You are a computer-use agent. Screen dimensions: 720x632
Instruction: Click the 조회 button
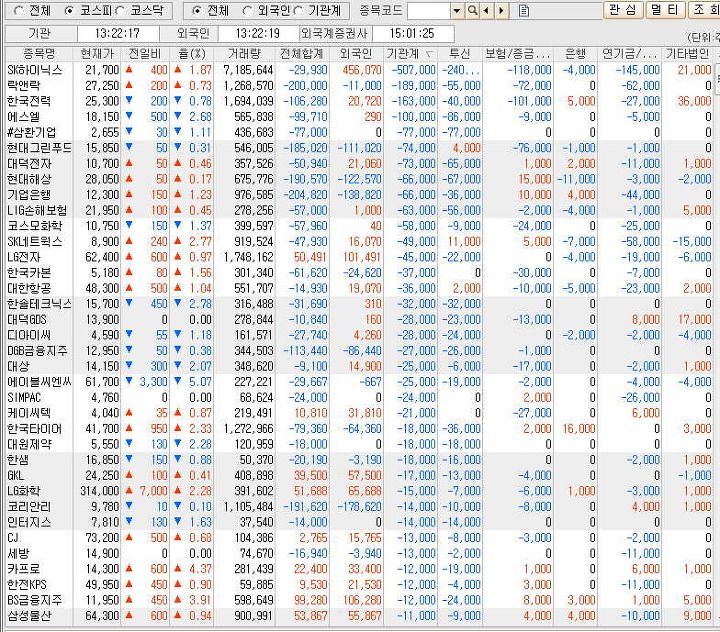(704, 10)
